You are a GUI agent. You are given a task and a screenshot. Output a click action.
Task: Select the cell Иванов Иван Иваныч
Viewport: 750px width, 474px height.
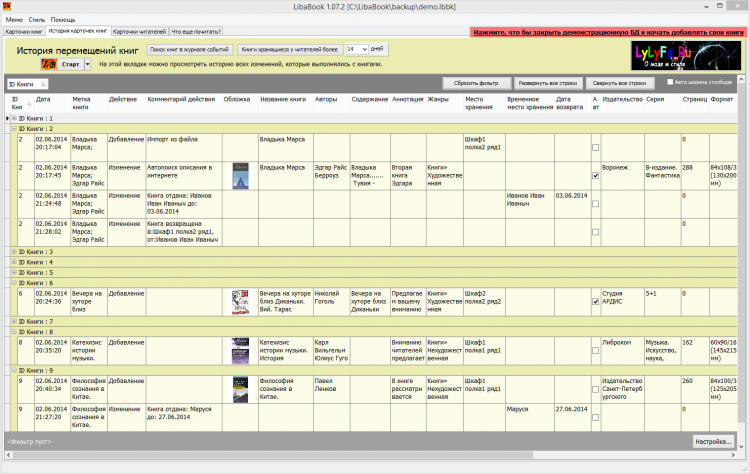[x=529, y=204]
